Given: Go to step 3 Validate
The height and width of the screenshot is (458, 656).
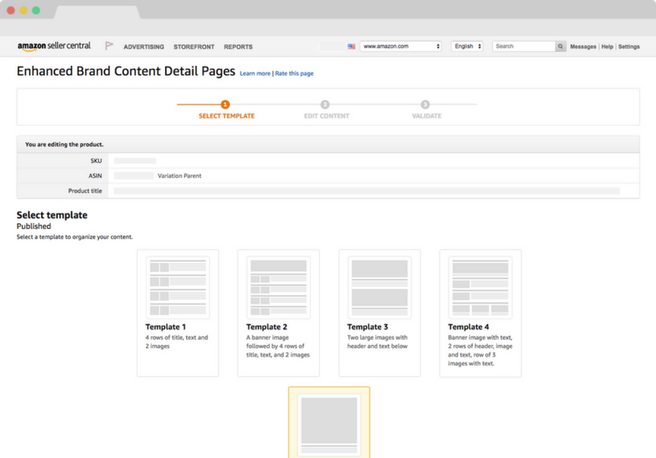Looking at the screenshot, I should (425, 104).
